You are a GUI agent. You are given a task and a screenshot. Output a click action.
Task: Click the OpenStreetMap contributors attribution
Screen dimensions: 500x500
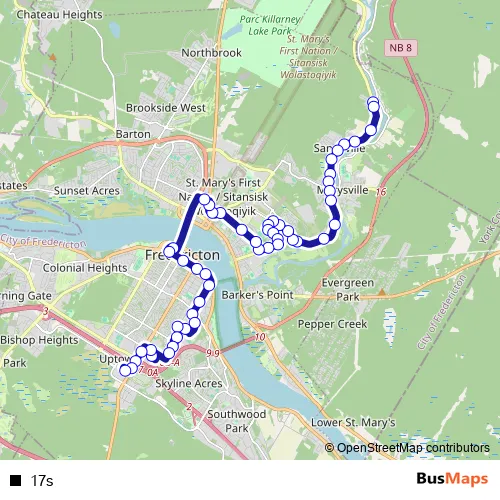[x=407, y=448]
